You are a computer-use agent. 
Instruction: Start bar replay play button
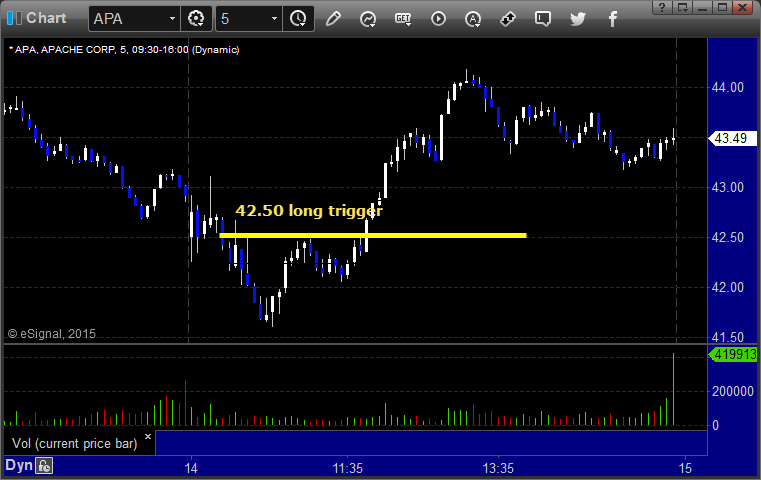438,19
